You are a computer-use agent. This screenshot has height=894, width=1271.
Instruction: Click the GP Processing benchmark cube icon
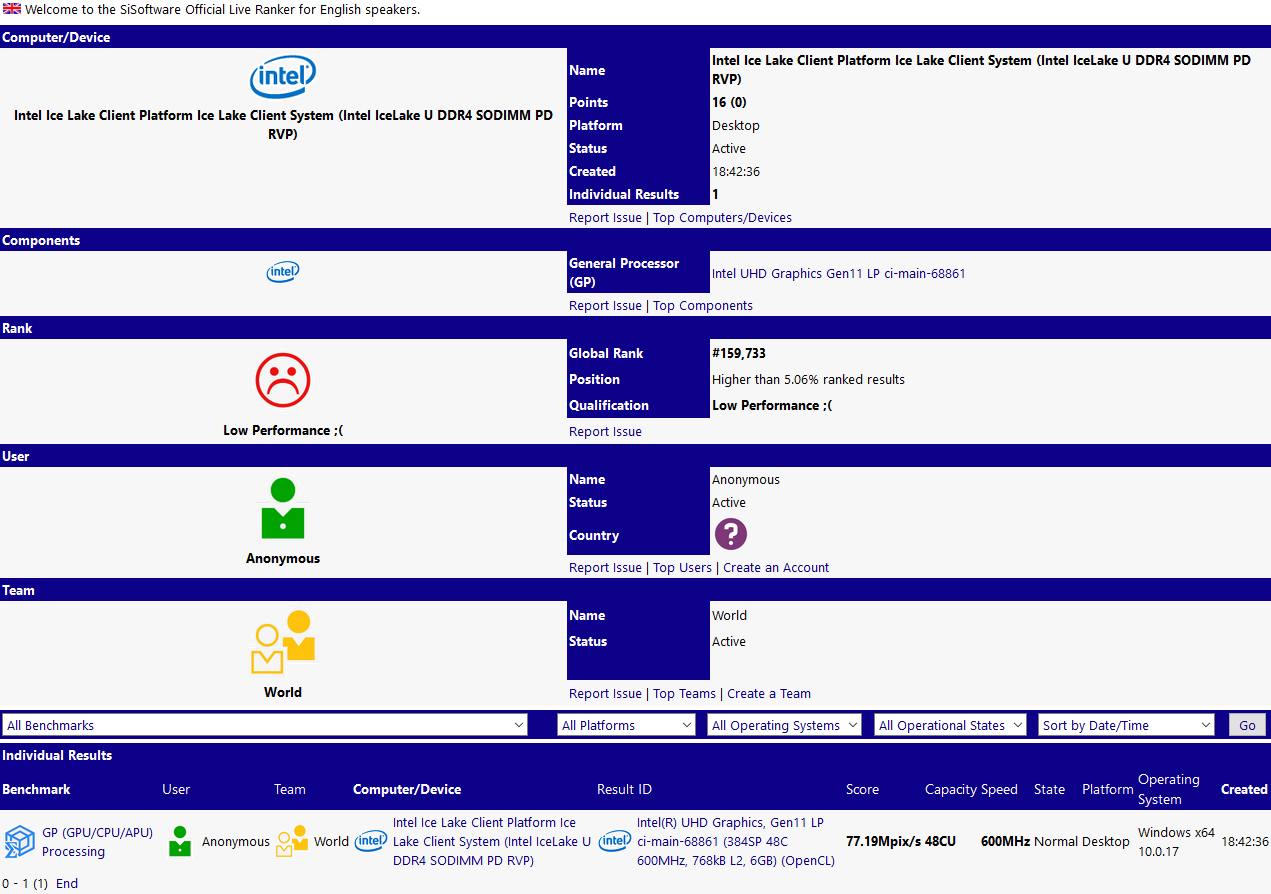(20, 842)
